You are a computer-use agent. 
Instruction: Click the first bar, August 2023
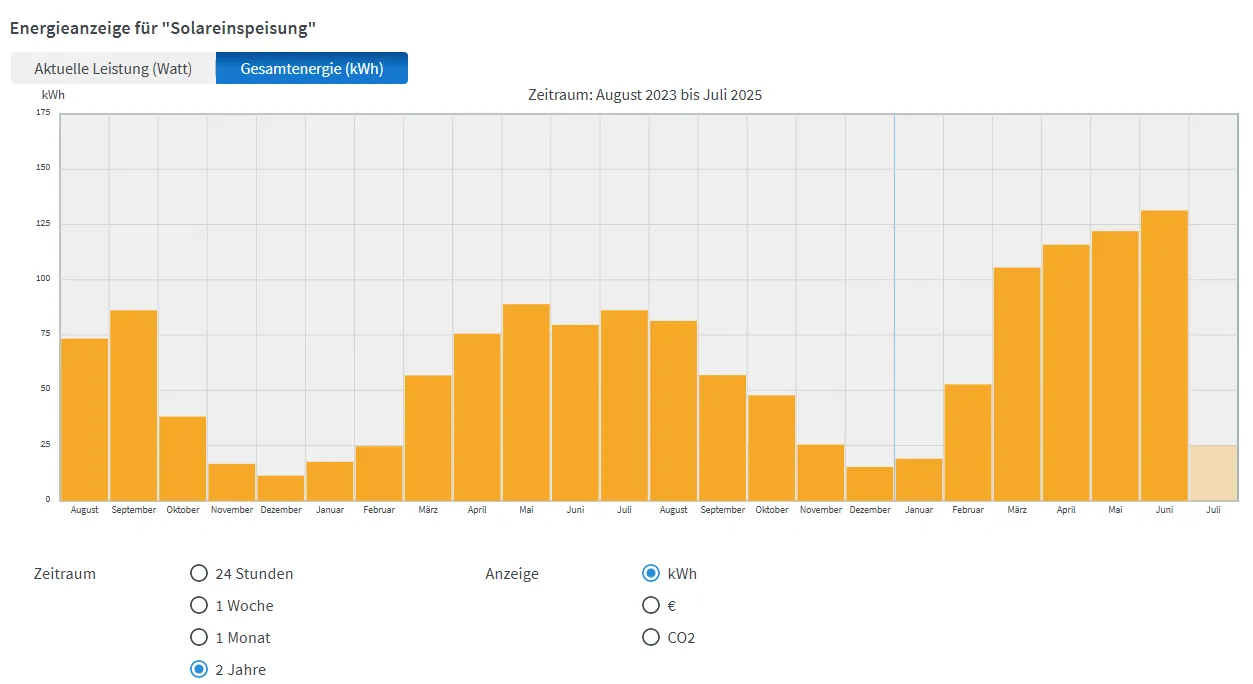(x=85, y=419)
